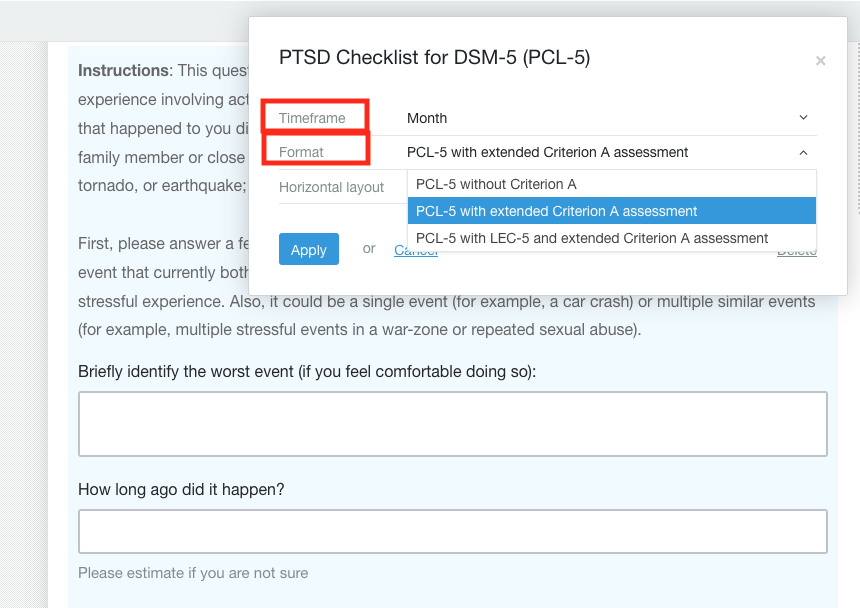Close the PCL-5 dialog with the X

click(820, 60)
